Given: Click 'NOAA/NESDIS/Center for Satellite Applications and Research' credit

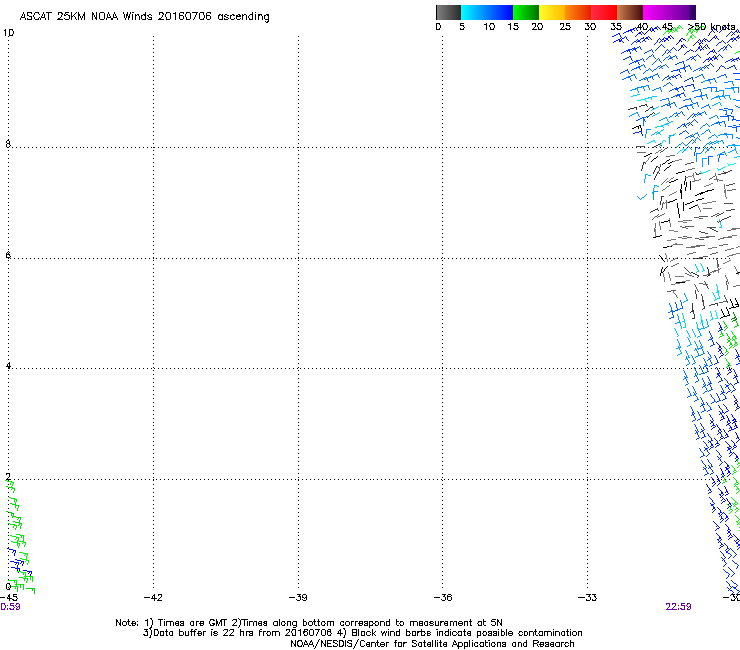Looking at the screenshot, I should (x=432, y=644).
